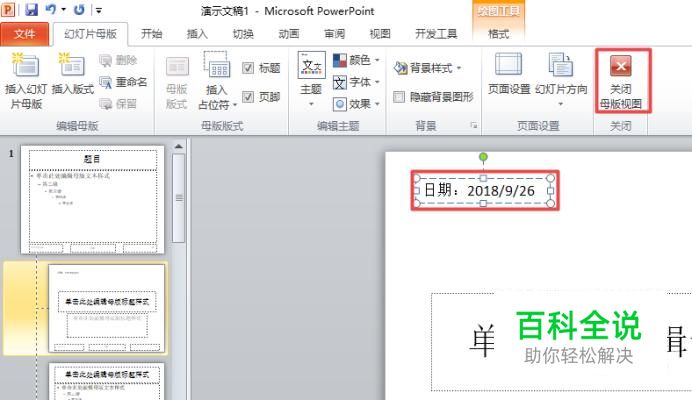Click Insert Slide Master icon
Image resolution: width=692 pixels, height=400 pixels.
point(25,65)
